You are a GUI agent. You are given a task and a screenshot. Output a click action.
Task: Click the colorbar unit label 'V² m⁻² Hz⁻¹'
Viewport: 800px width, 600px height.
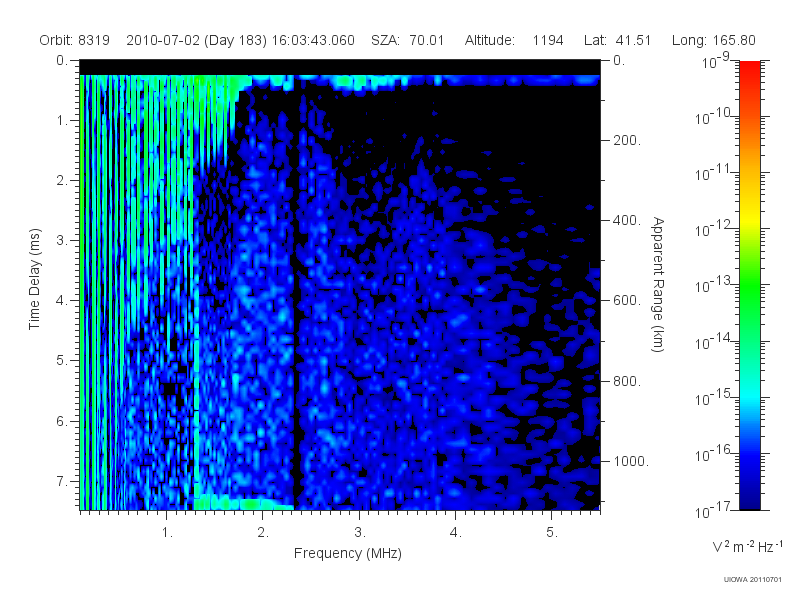click(x=747, y=546)
